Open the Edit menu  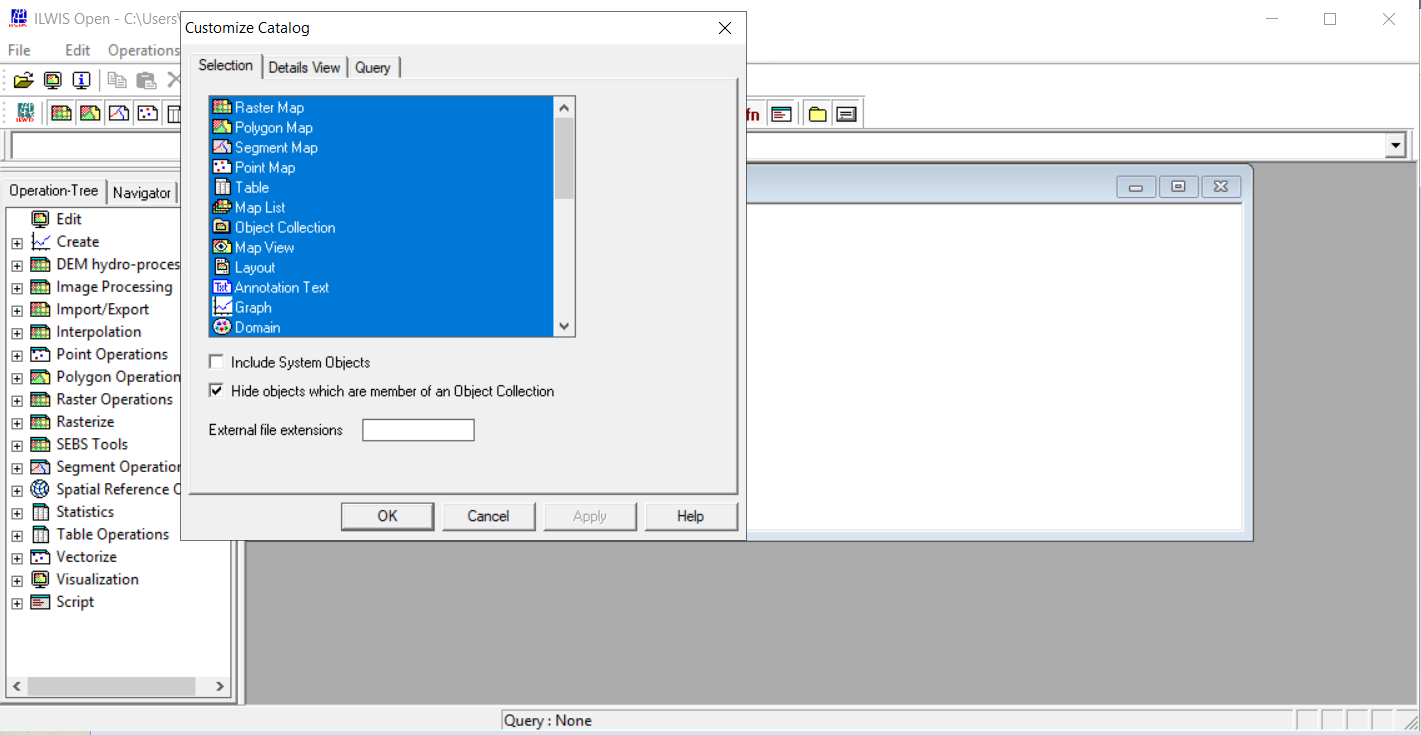[77, 50]
